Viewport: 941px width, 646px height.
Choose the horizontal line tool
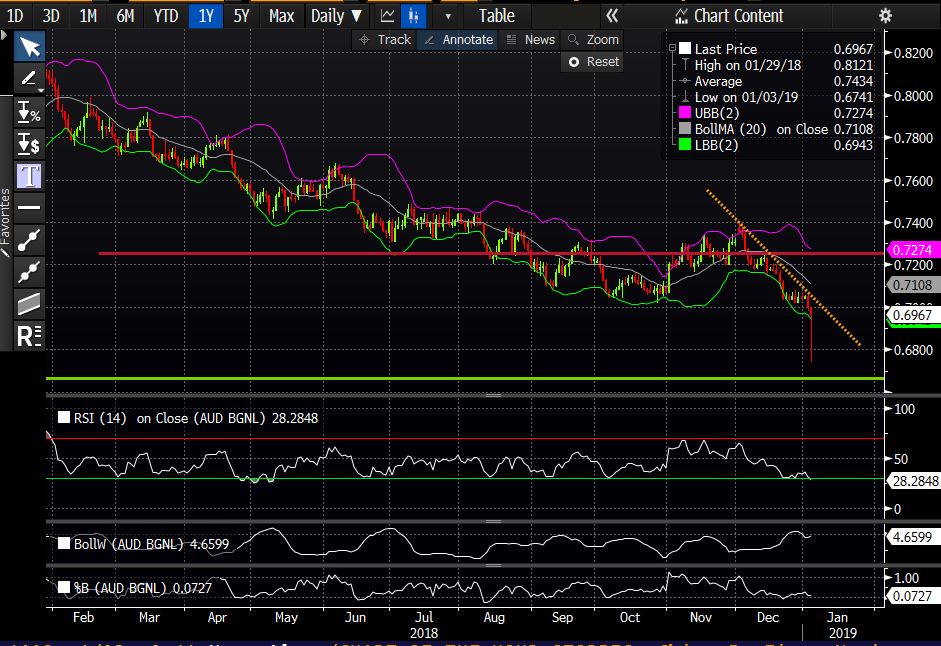[x=29, y=208]
